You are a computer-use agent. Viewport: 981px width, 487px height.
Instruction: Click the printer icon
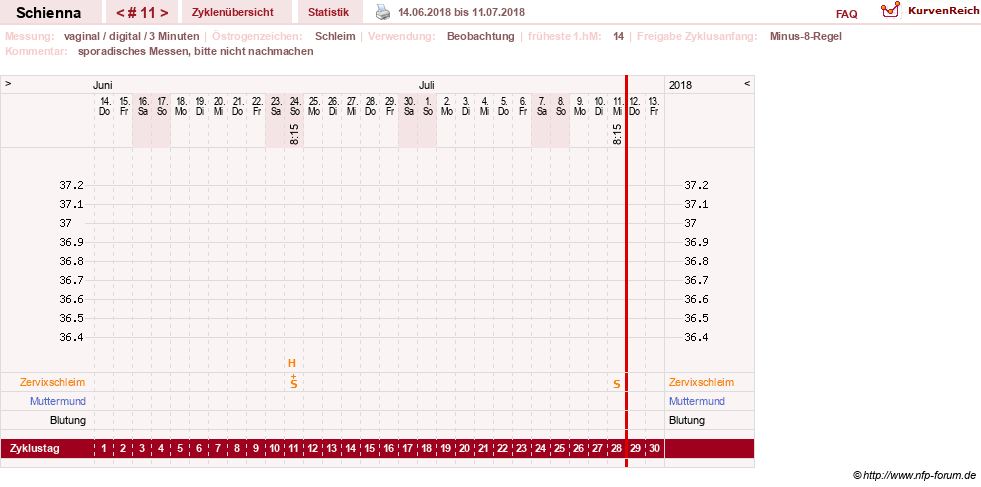click(383, 12)
